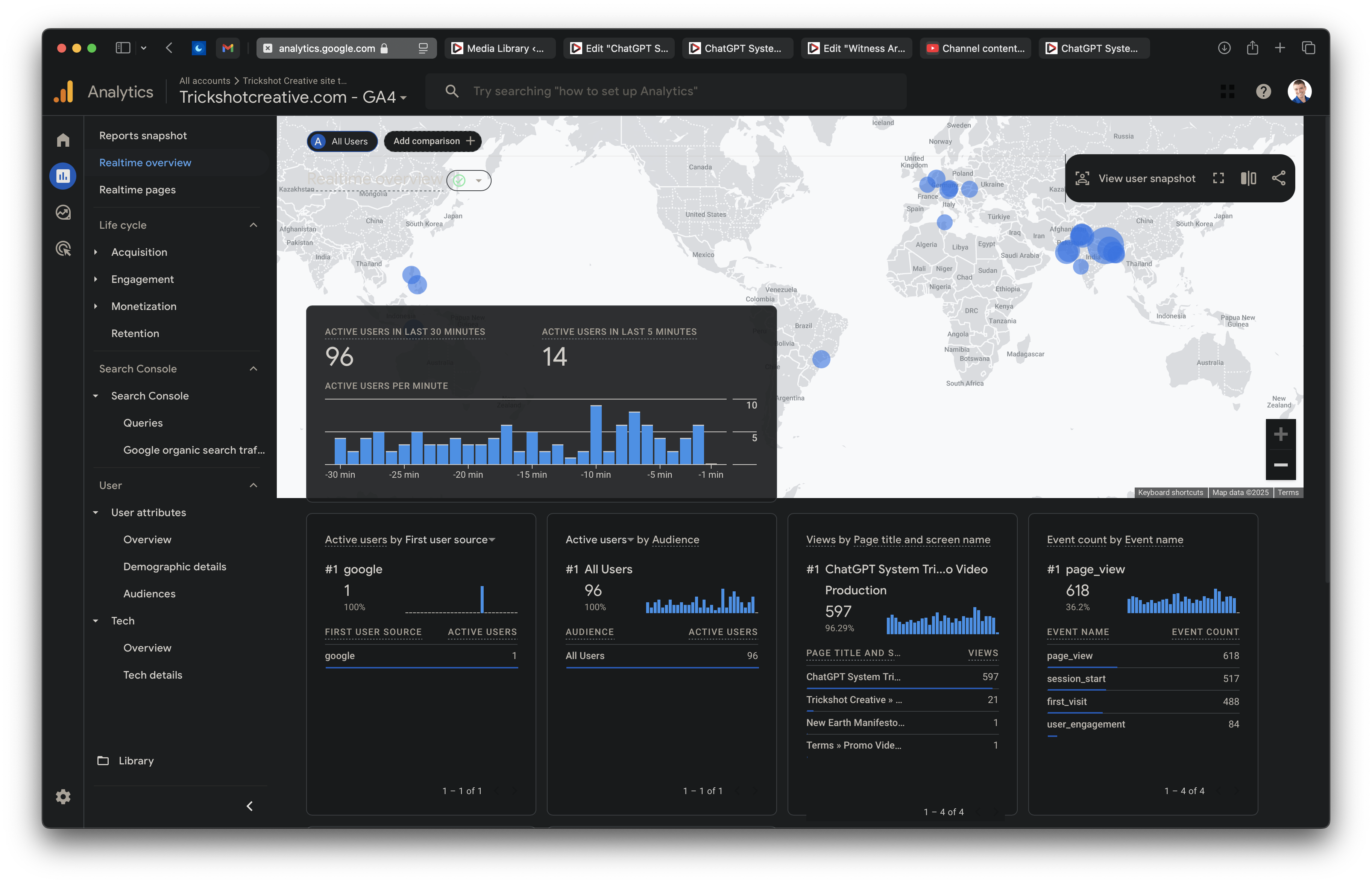The height and width of the screenshot is (884, 1372).
Task: Switch to Edit "ChatGPT S..." tab
Action: pos(619,48)
